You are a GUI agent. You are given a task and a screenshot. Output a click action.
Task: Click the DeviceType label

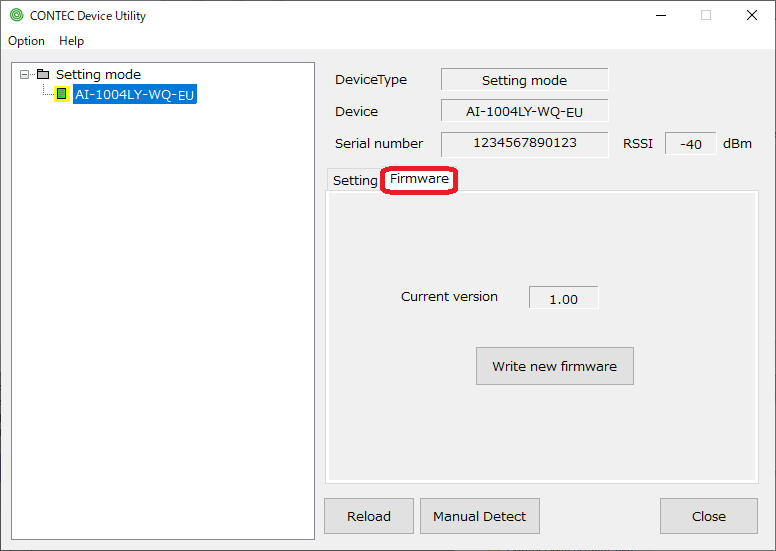[x=371, y=80]
